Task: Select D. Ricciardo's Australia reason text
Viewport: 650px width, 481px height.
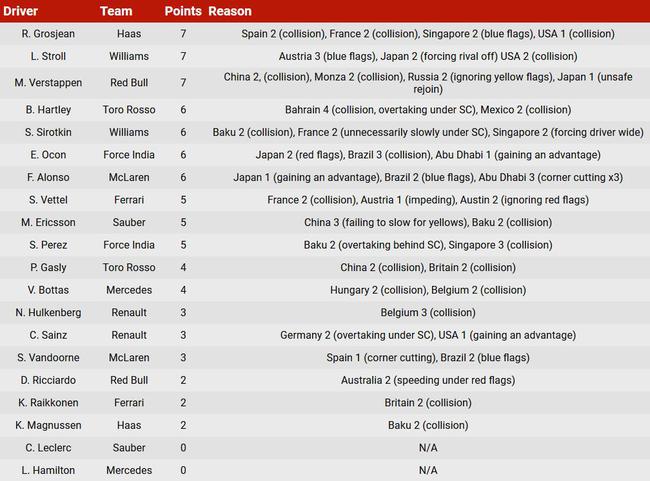Action: (428, 380)
